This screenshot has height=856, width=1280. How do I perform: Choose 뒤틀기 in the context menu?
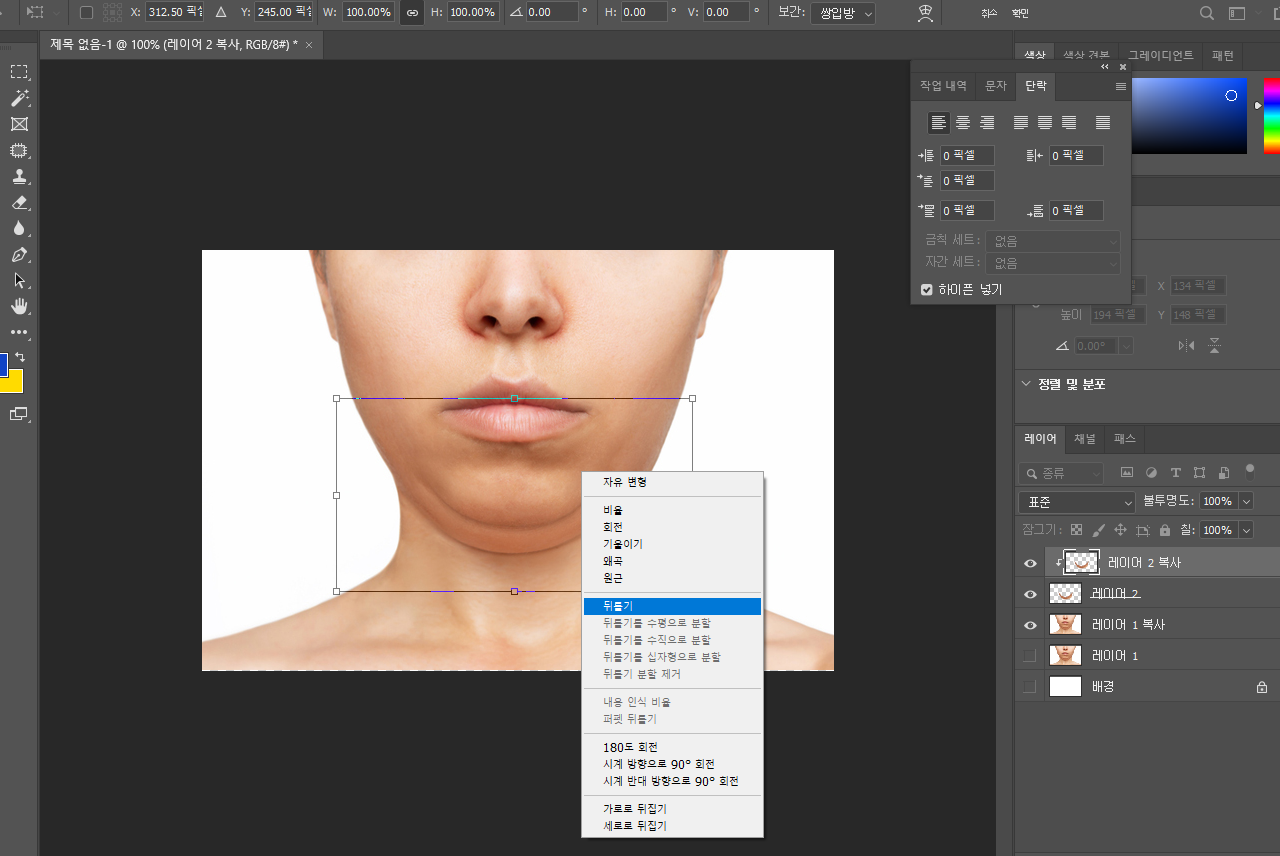[x=672, y=606]
